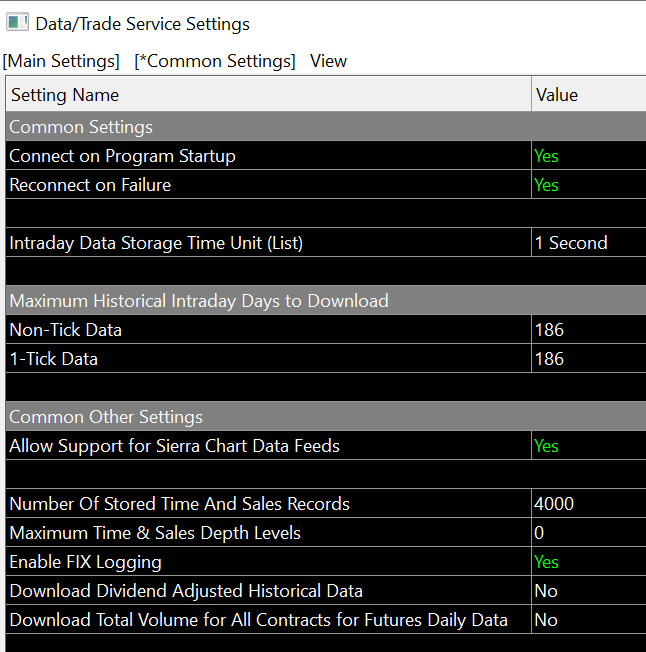Click the Common Other Settings section header

326,417
